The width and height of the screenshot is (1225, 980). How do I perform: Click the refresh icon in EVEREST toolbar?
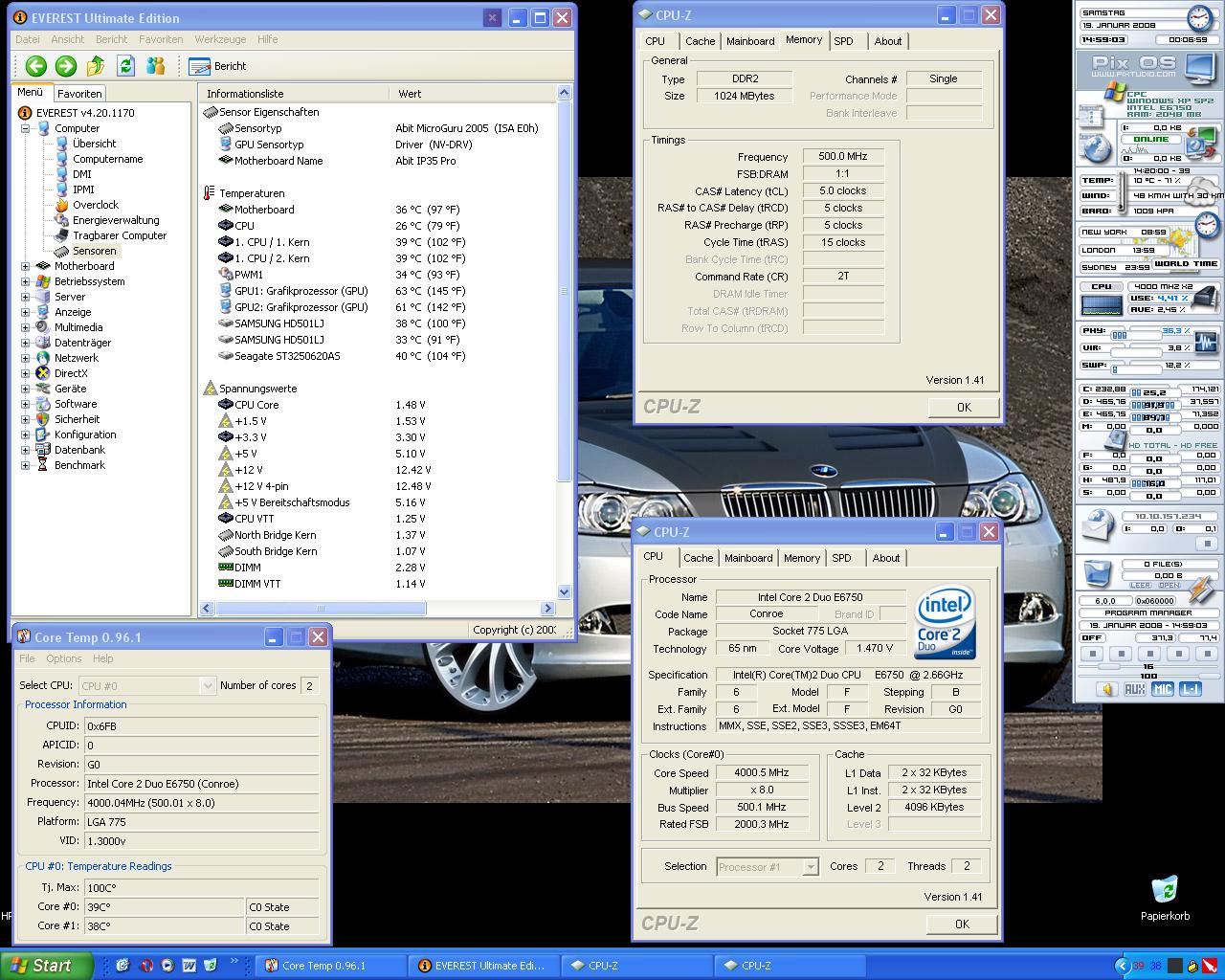[x=125, y=66]
